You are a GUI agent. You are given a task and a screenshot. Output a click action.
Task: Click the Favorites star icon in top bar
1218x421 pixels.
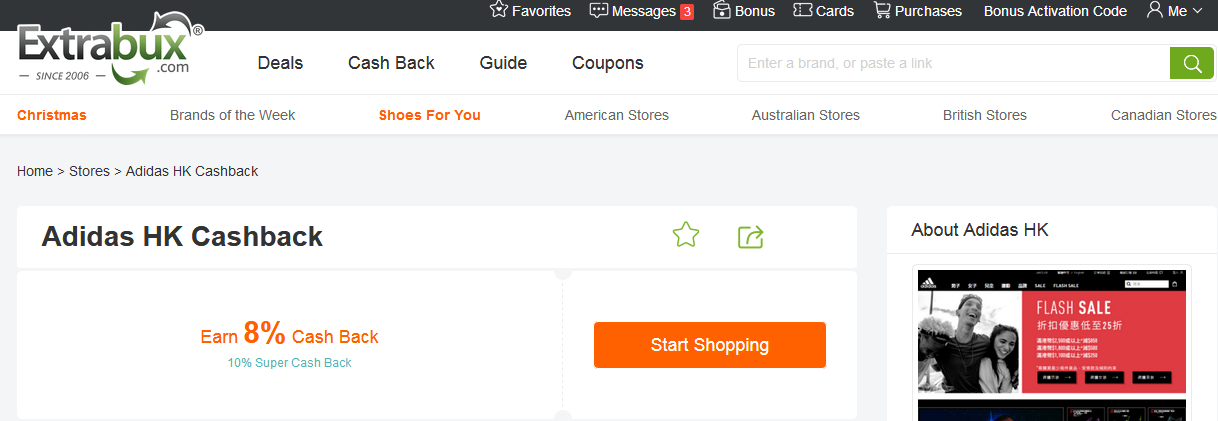tap(499, 10)
